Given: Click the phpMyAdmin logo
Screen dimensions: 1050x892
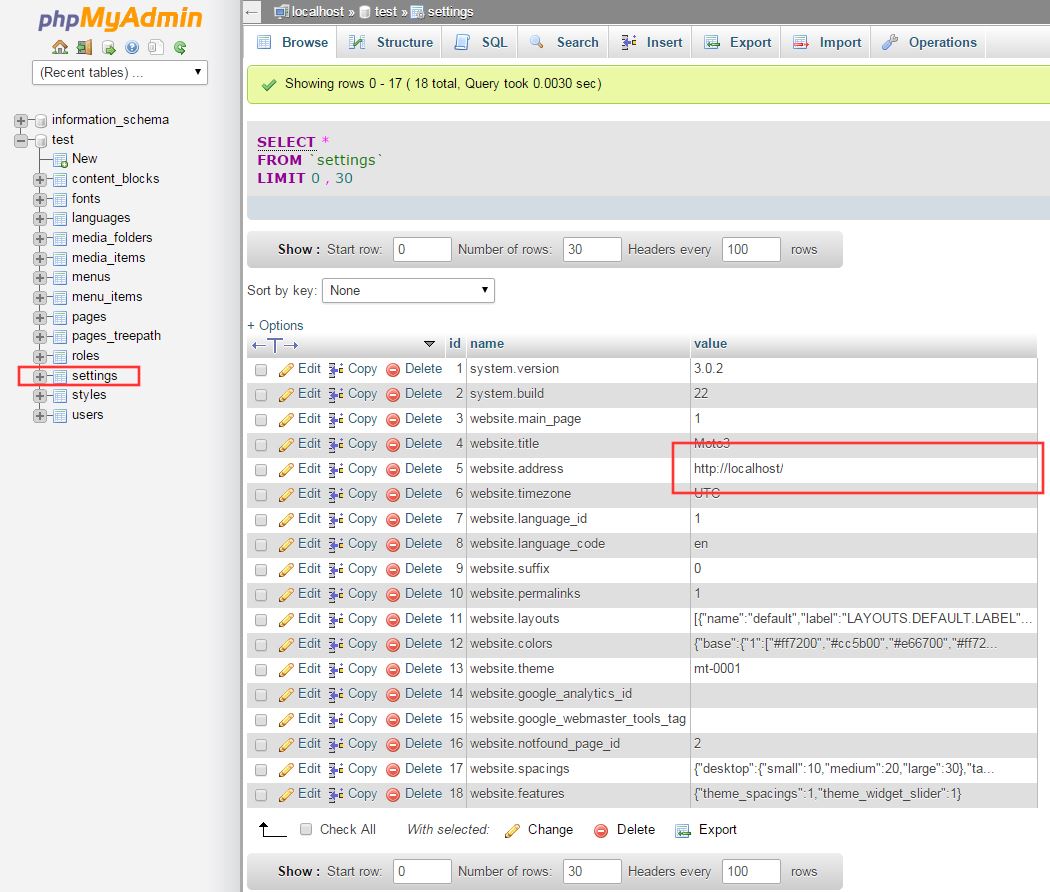Looking at the screenshot, I should coord(120,18).
